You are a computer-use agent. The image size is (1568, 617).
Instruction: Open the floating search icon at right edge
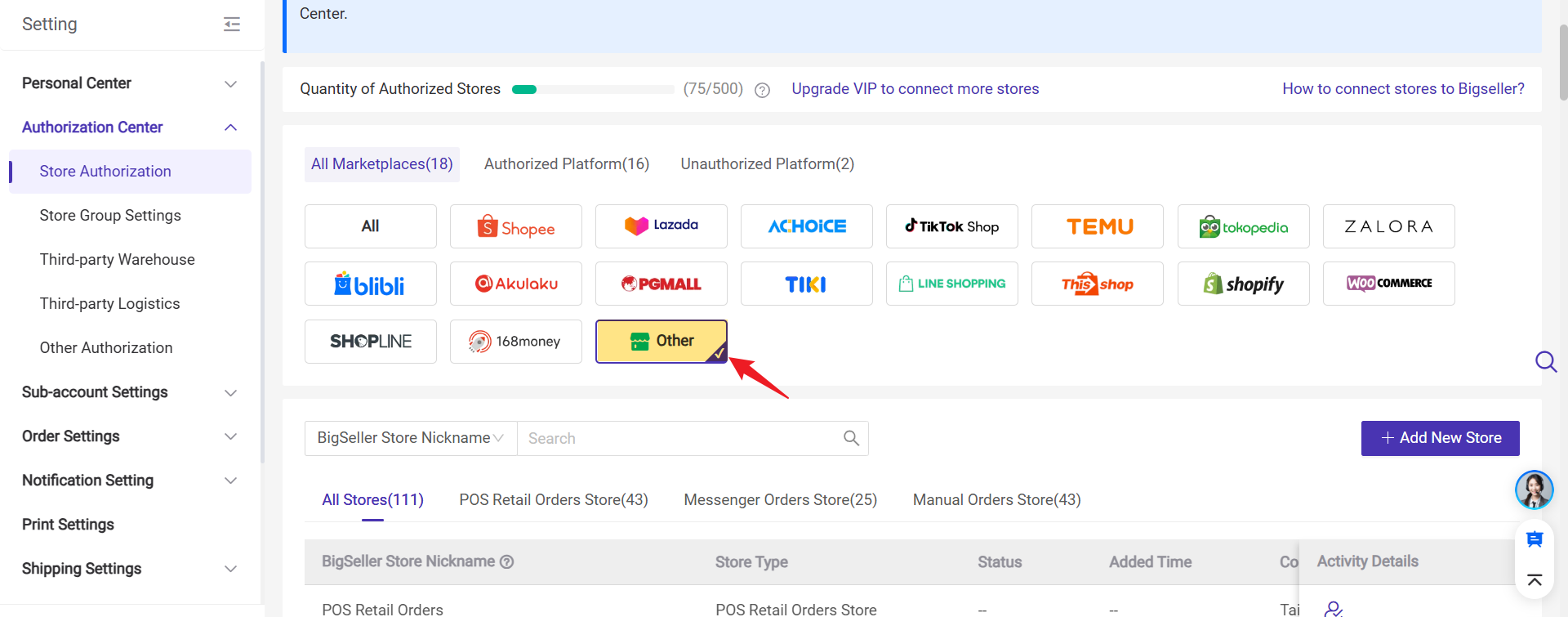click(x=1546, y=361)
